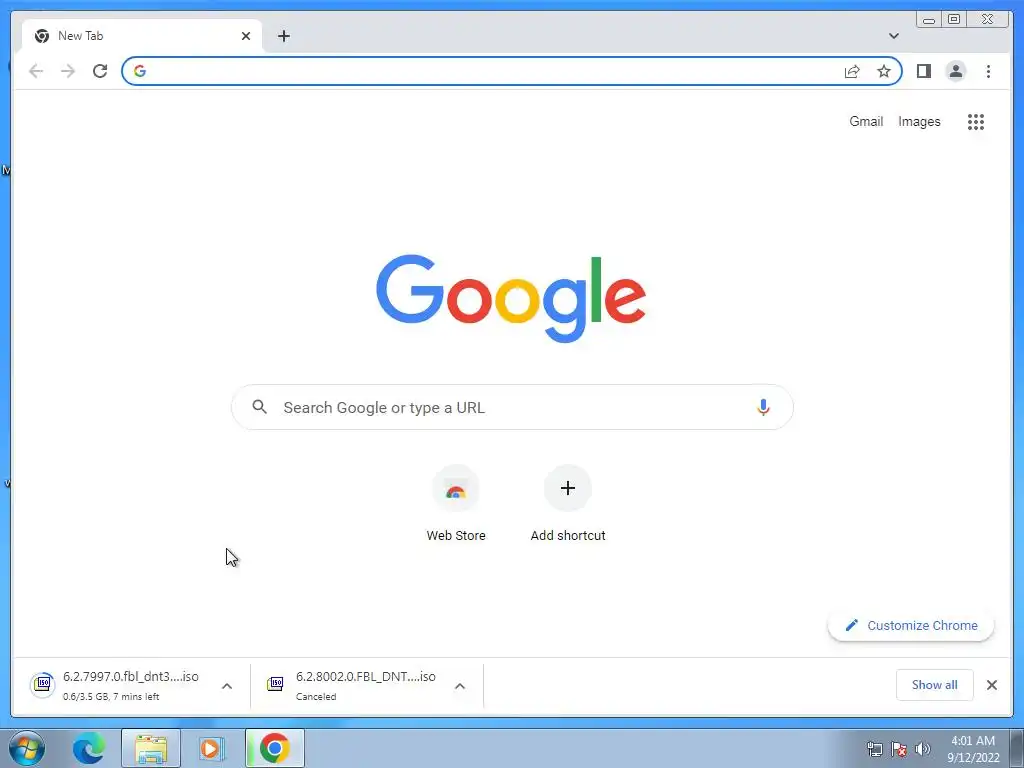Image resolution: width=1024 pixels, height=768 pixels.
Task: Open Google Images link
Action: point(919,121)
